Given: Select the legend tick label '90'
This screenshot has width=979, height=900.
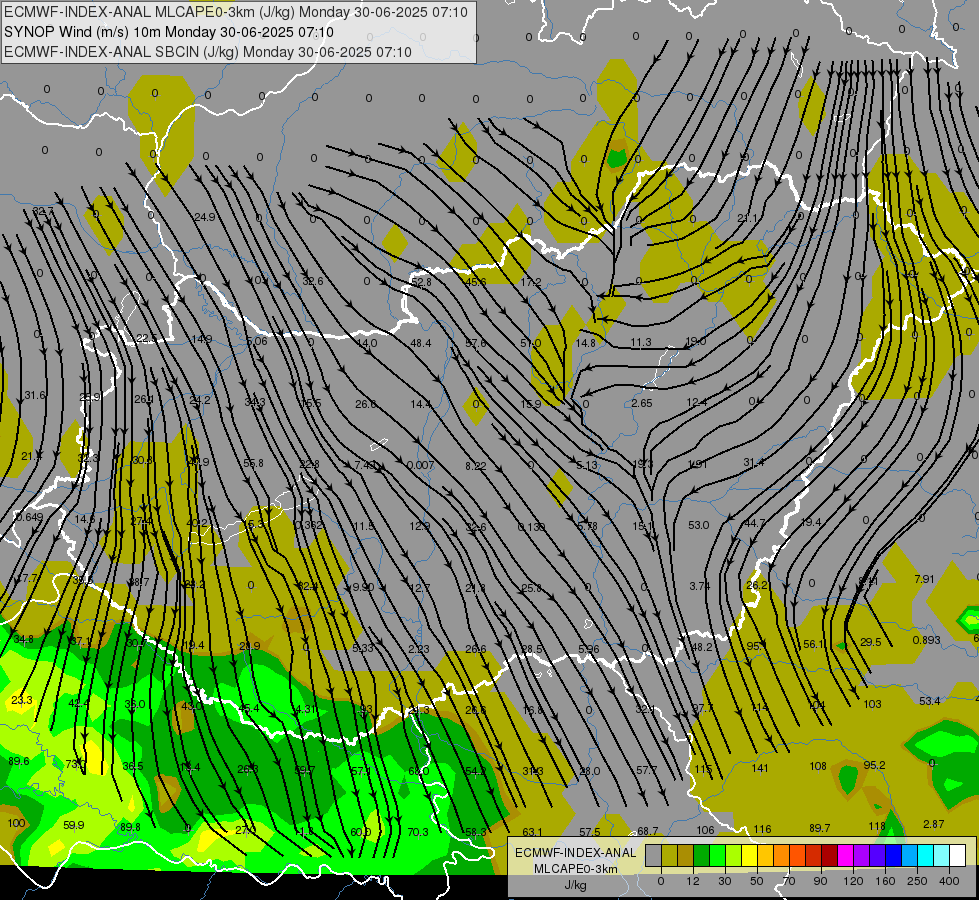Looking at the screenshot, I should [820, 881].
